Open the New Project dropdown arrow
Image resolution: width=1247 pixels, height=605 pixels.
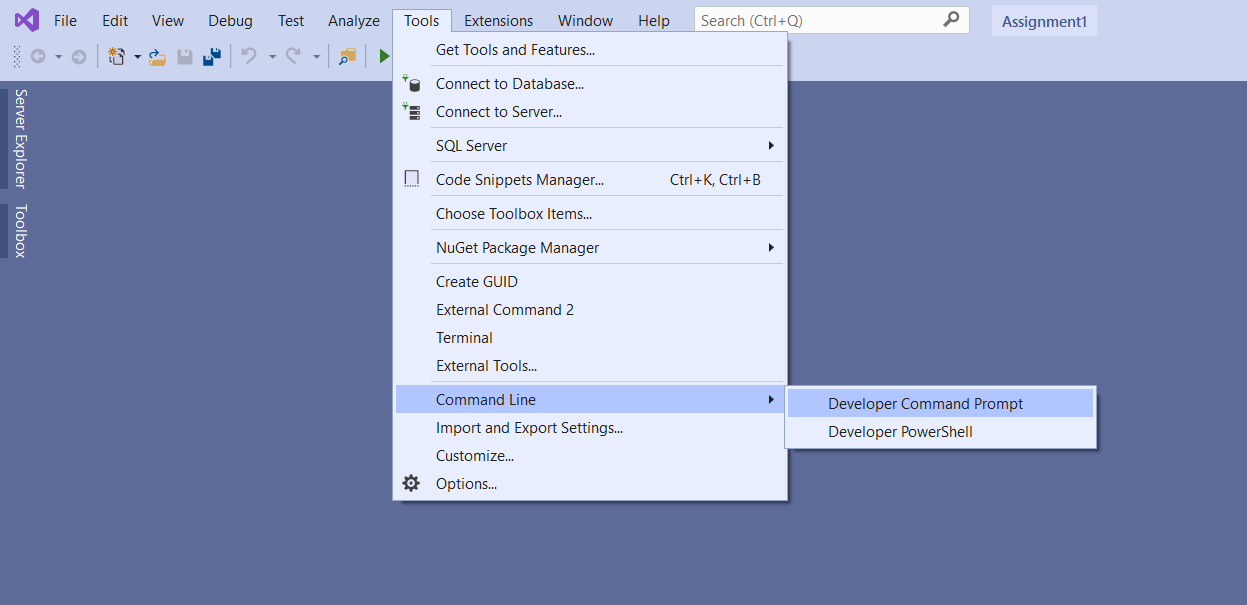[x=137, y=57]
